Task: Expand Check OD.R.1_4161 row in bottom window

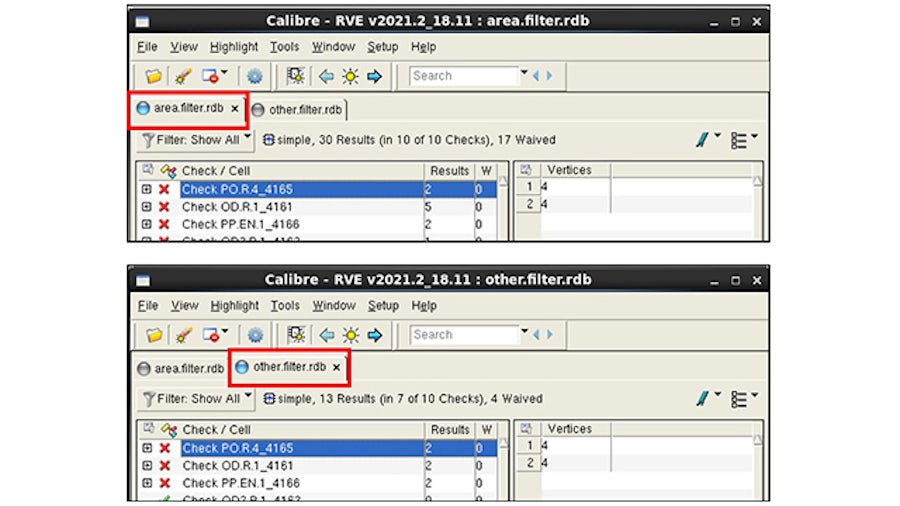Action: pos(147,465)
